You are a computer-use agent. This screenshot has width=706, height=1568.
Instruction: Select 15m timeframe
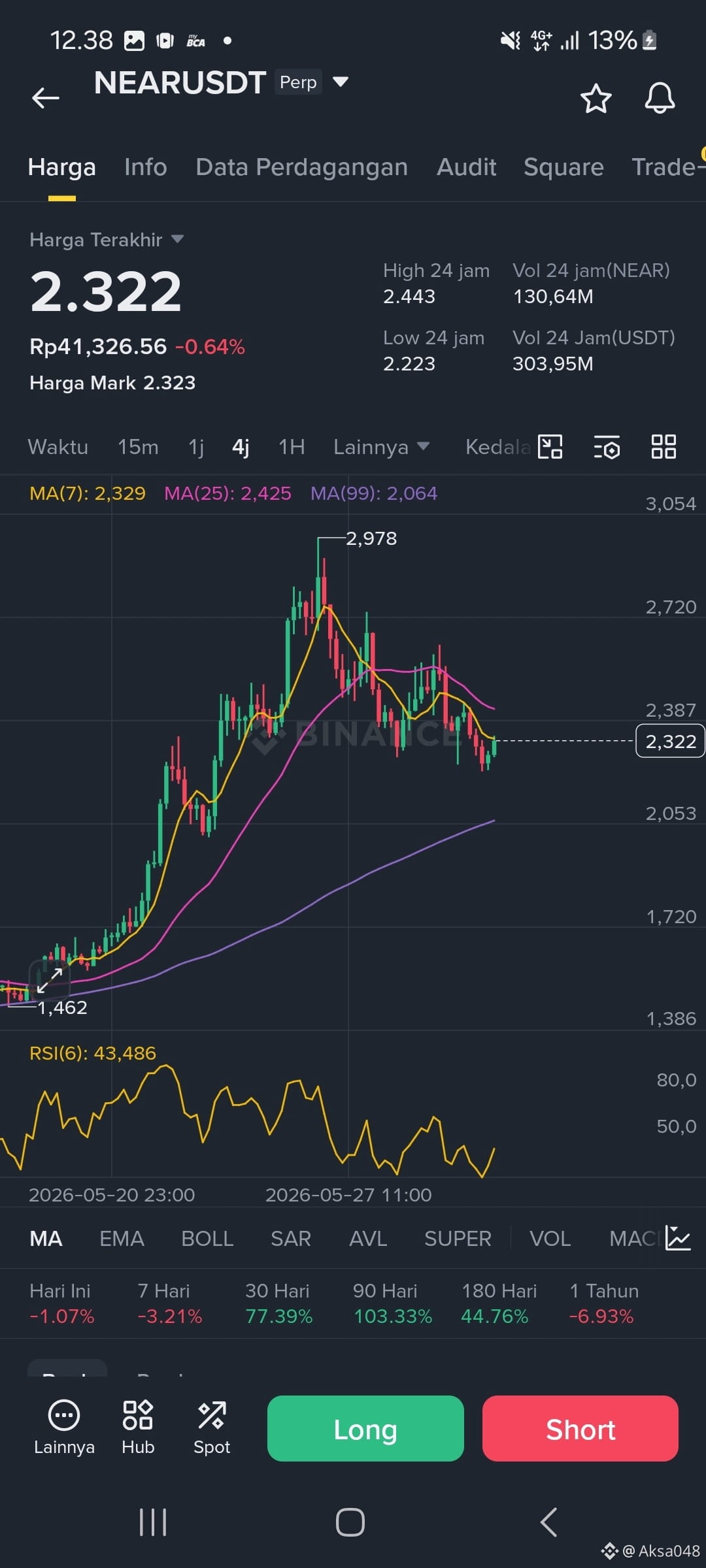click(138, 447)
